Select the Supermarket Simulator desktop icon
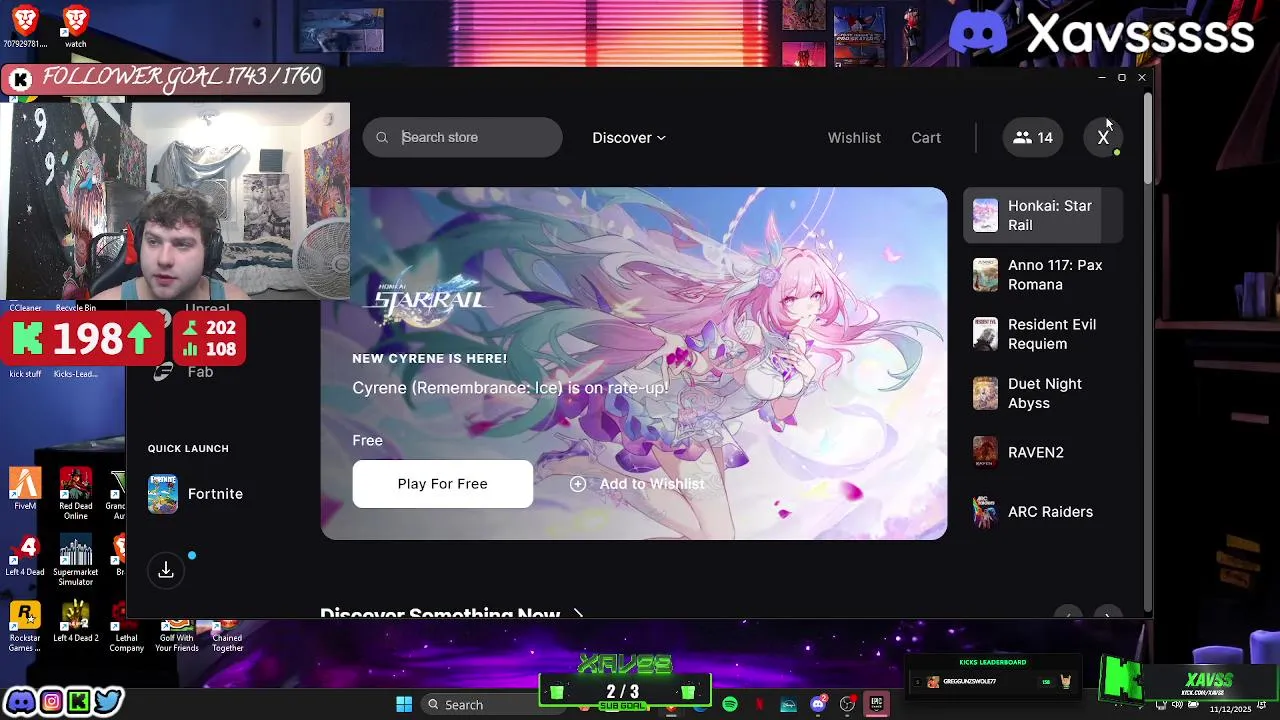This screenshot has height=720, width=1280. (76, 561)
